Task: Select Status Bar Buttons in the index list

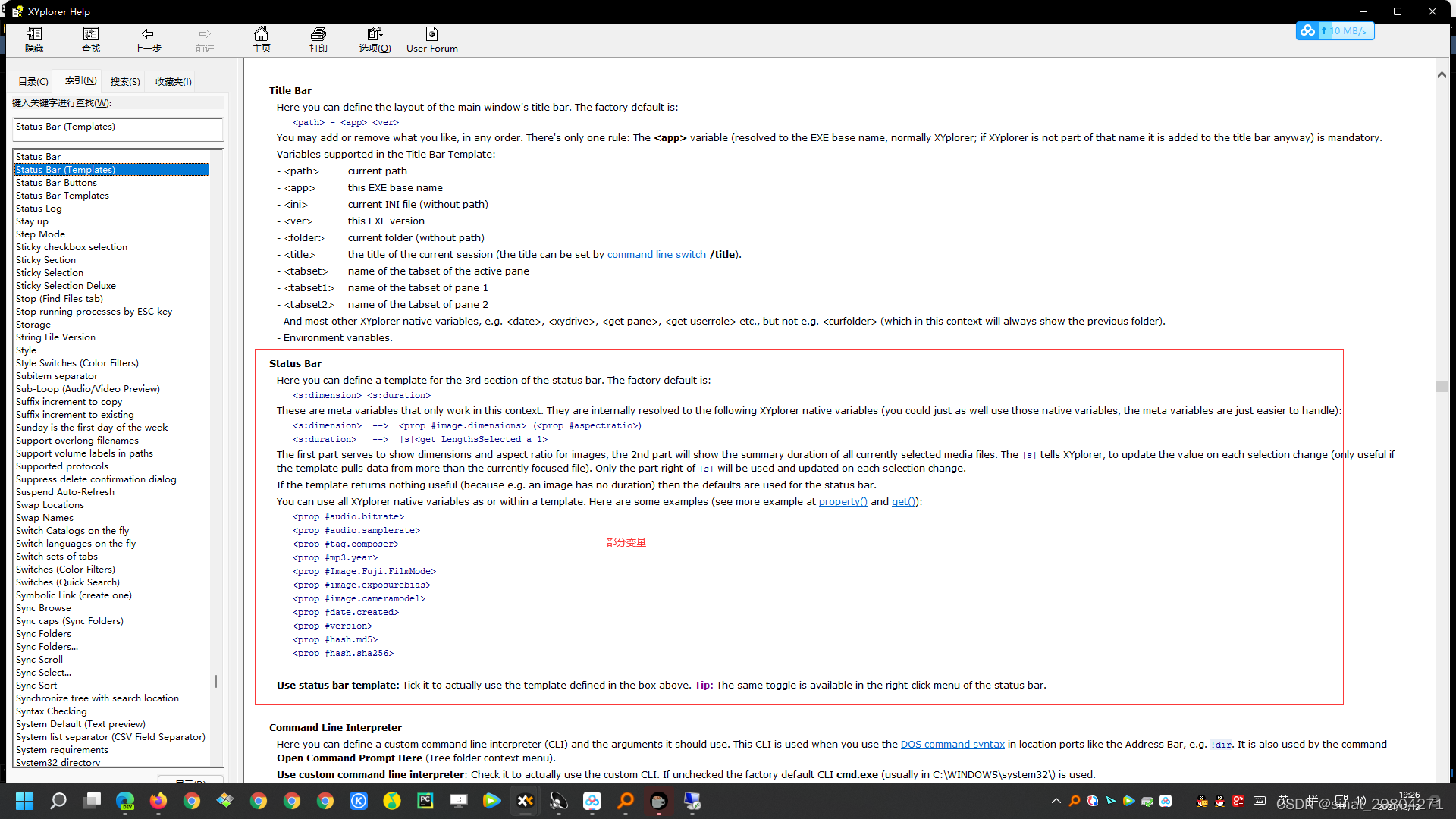Action: point(57,183)
